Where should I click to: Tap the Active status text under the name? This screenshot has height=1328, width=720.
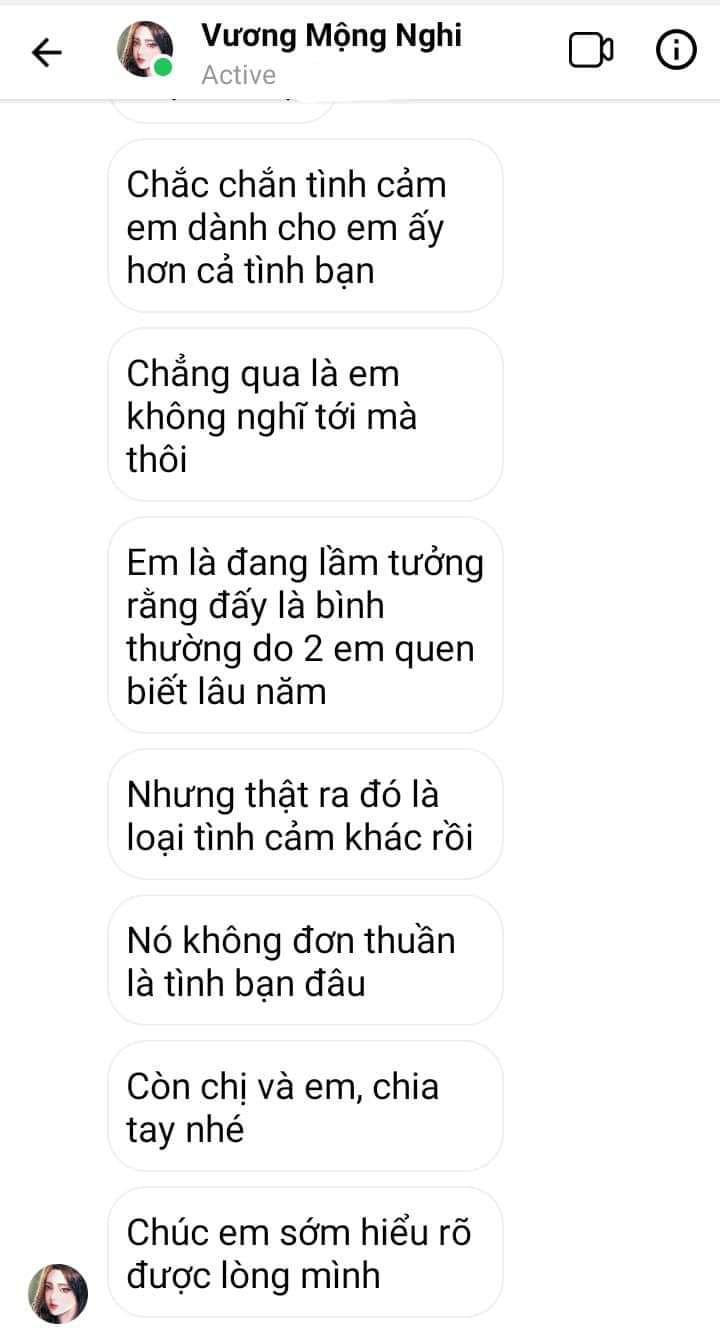click(x=239, y=75)
